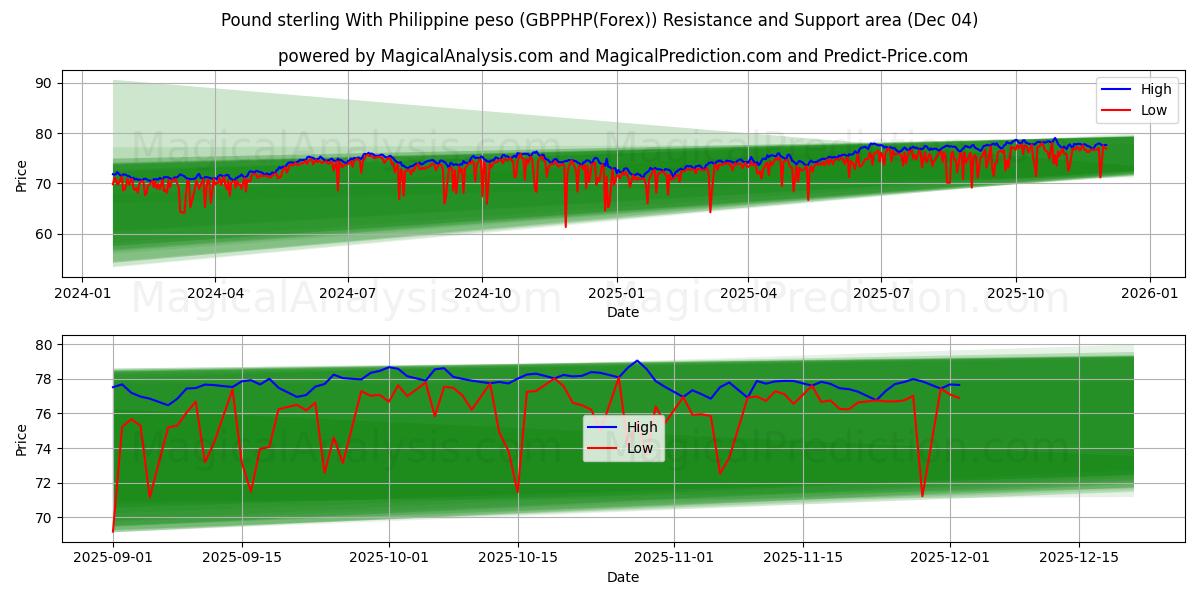The image size is (1200, 600).
Task: Click the bottom chart Date axis label
Action: tap(622, 577)
